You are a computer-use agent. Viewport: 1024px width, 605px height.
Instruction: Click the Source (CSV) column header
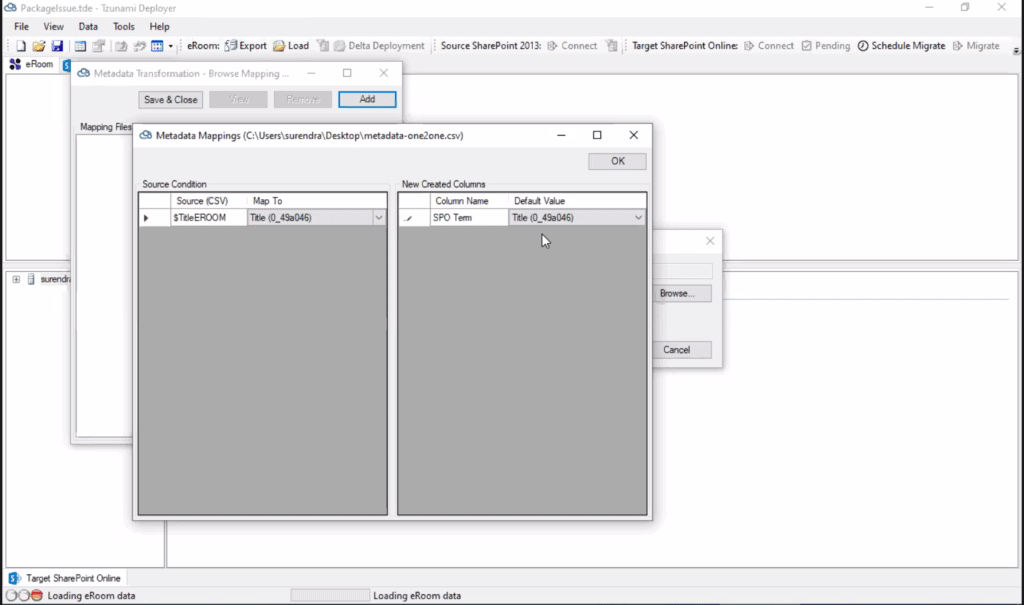(x=208, y=201)
